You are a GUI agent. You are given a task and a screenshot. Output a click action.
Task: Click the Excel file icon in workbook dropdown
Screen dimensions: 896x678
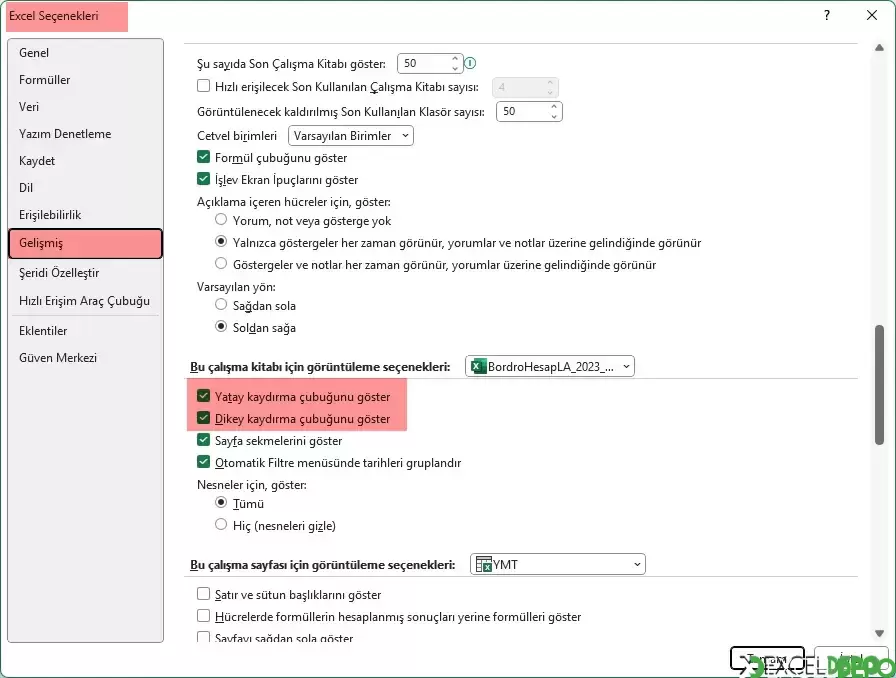[x=478, y=366]
